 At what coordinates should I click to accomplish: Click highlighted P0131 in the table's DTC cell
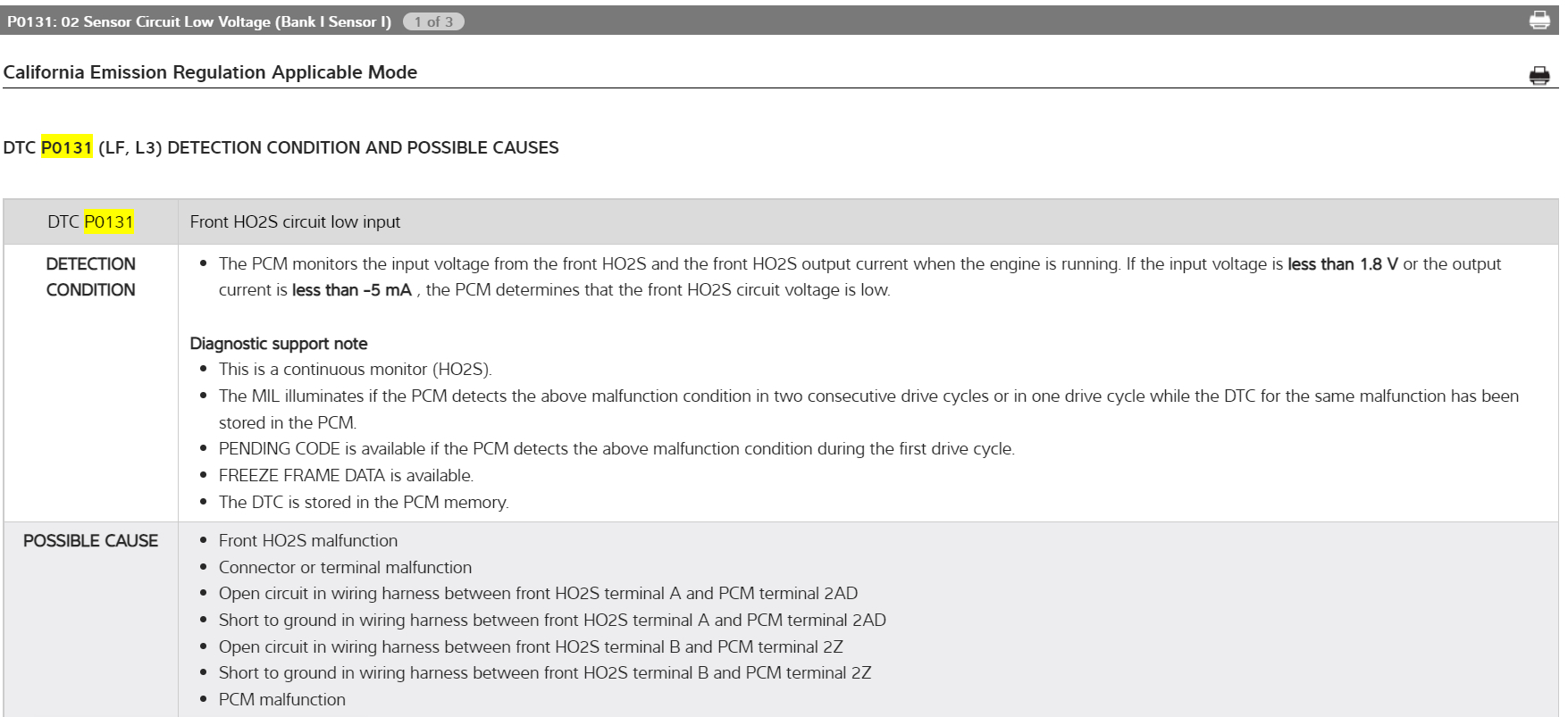click(x=109, y=221)
